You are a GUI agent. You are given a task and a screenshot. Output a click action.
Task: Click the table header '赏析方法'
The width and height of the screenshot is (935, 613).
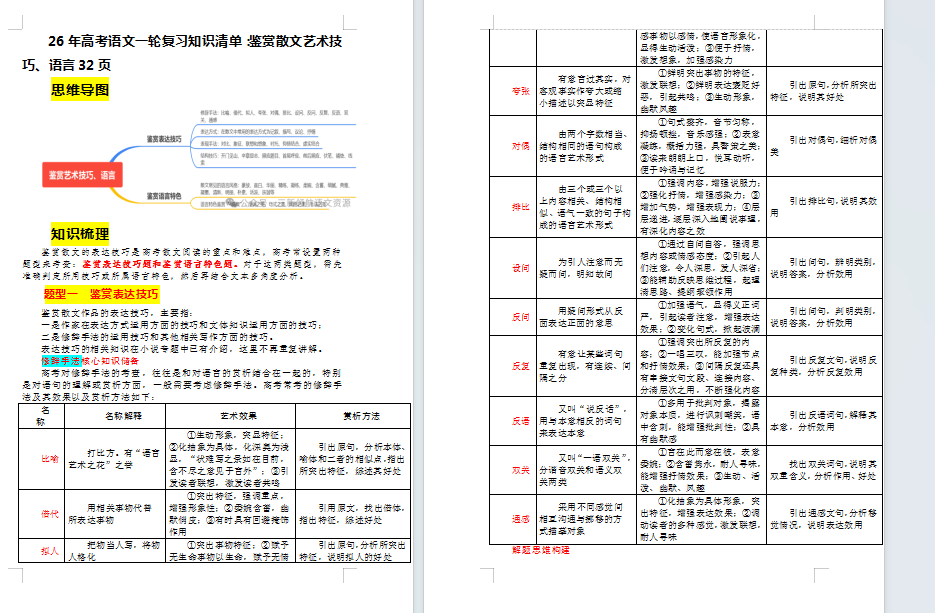pyautogui.click(x=361, y=416)
